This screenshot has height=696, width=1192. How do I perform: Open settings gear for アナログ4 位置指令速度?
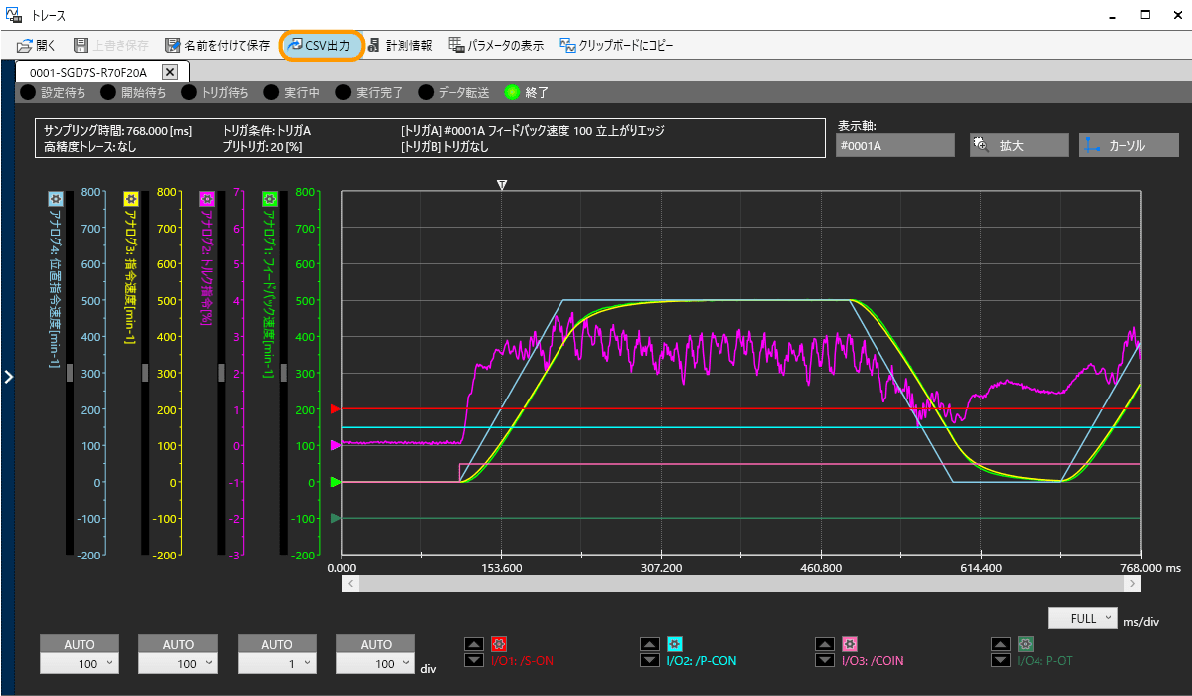pyautogui.click(x=56, y=199)
